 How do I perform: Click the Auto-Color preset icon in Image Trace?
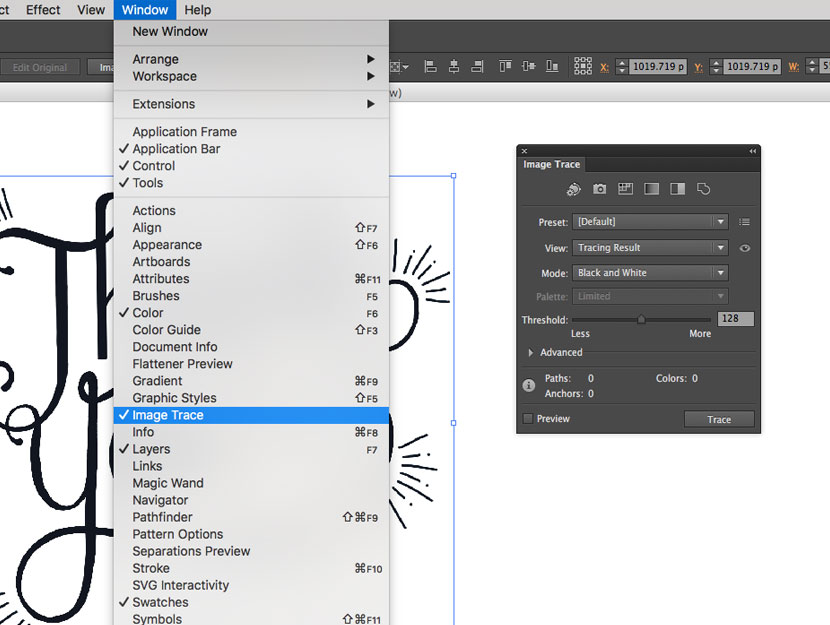click(x=573, y=189)
